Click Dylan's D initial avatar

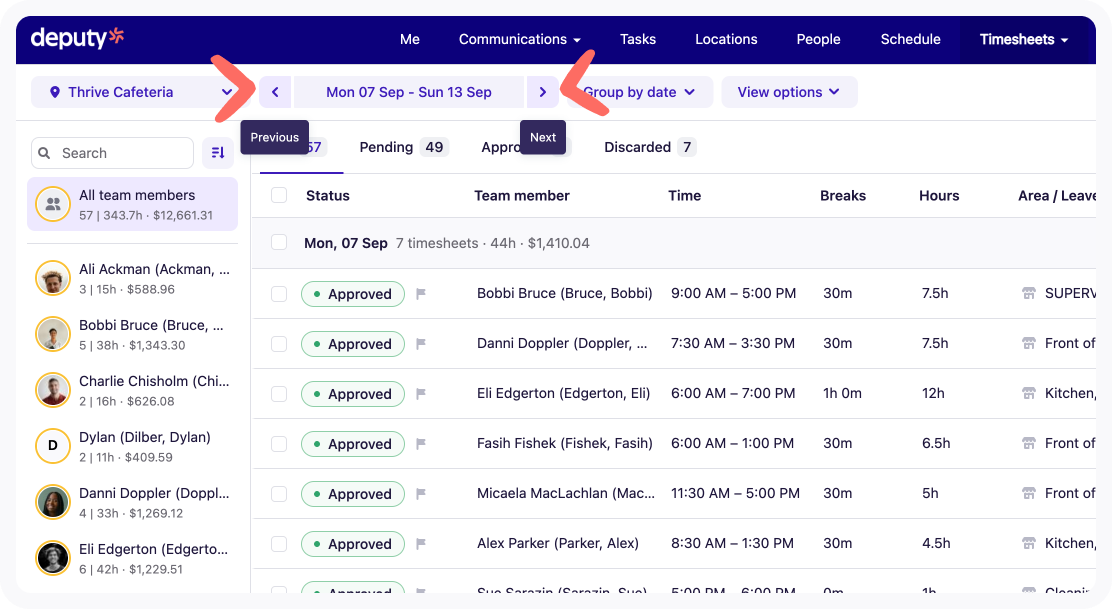tap(53, 446)
